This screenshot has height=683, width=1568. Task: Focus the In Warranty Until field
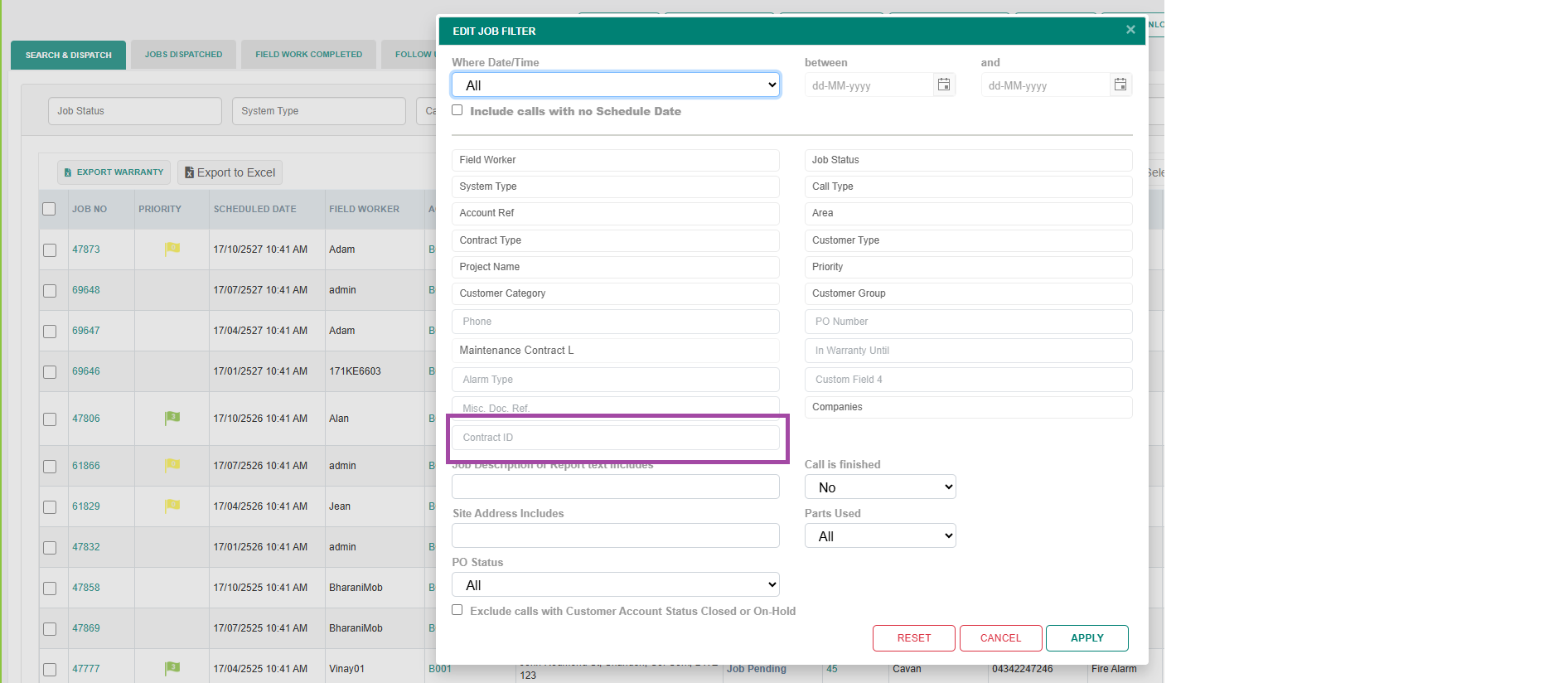pos(968,351)
